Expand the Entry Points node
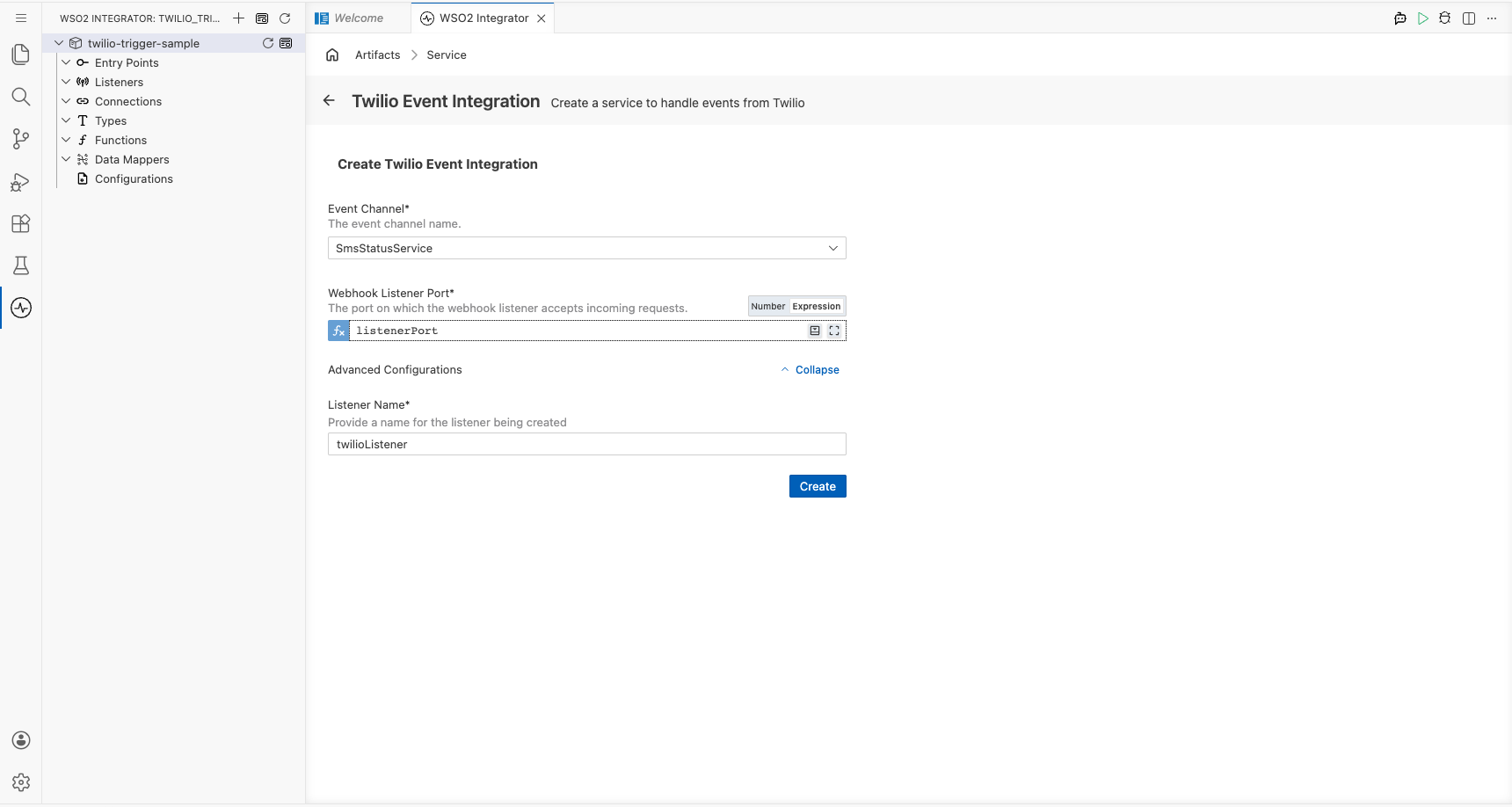This screenshot has height=807, width=1512. pos(66,62)
